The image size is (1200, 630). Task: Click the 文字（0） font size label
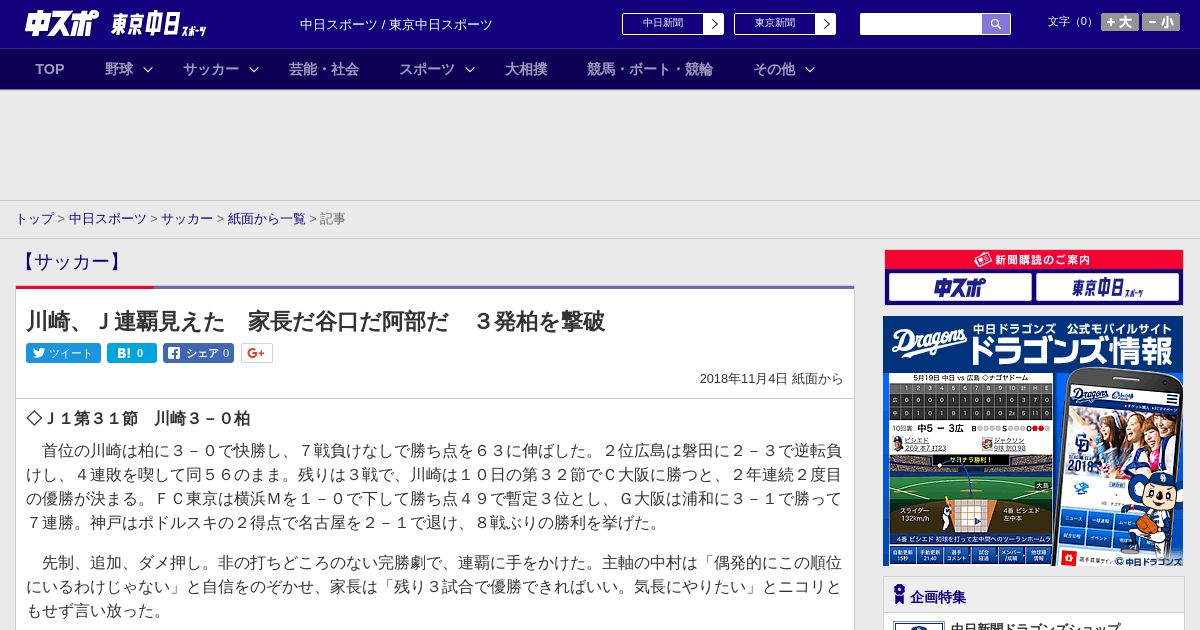point(1072,22)
